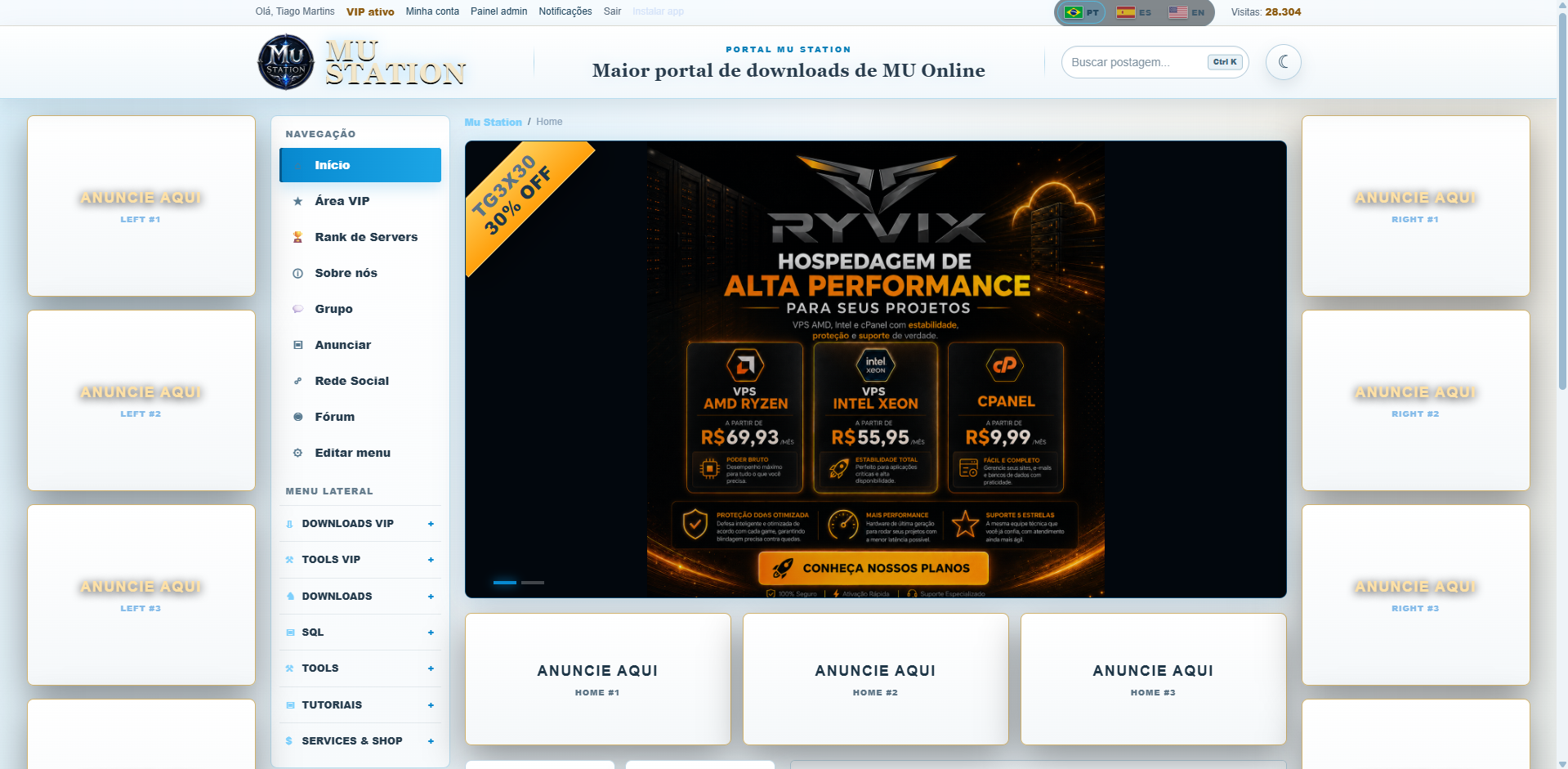Click the Anuncie Aqui LEFT #2 ad slot
Viewport: 1568px width, 769px height.
pyautogui.click(x=141, y=400)
